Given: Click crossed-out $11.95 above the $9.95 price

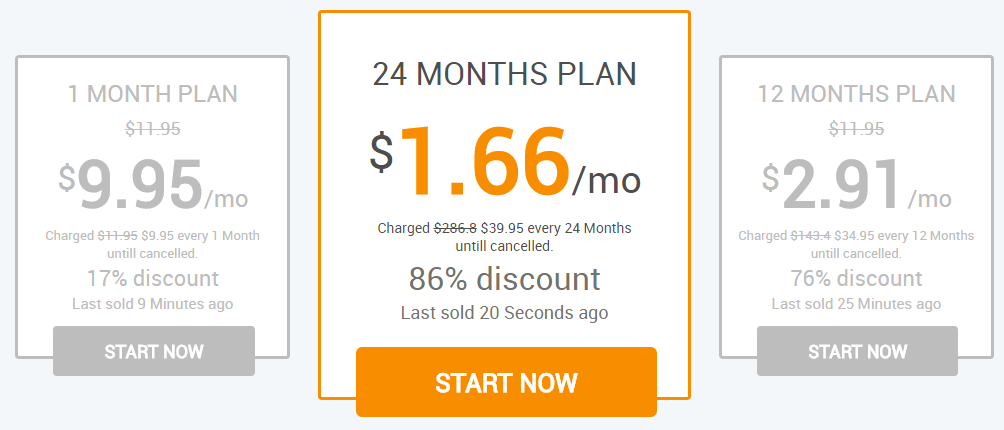Looking at the screenshot, I should pyautogui.click(x=153, y=128).
